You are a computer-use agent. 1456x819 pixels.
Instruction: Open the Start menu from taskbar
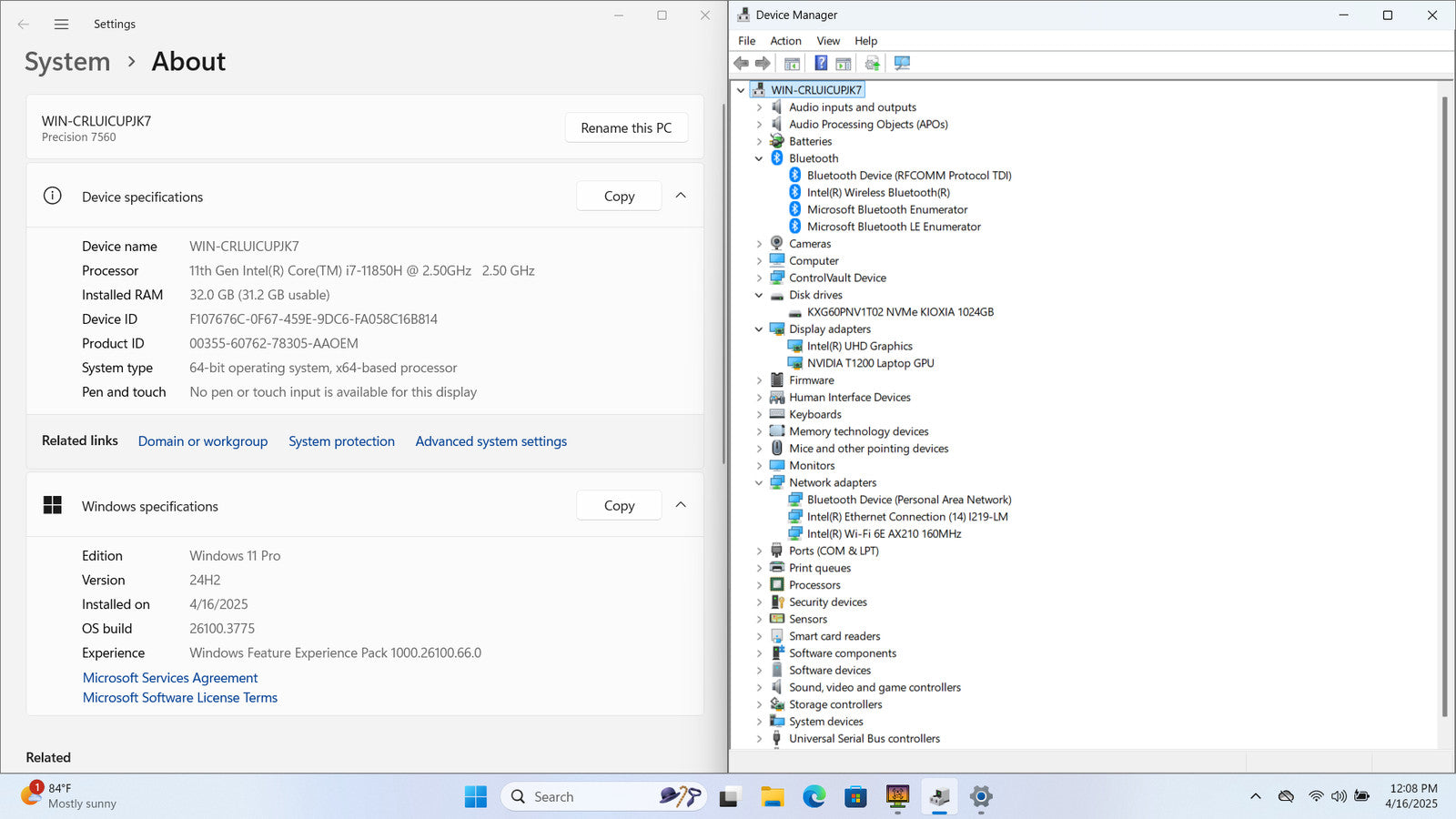point(476,796)
